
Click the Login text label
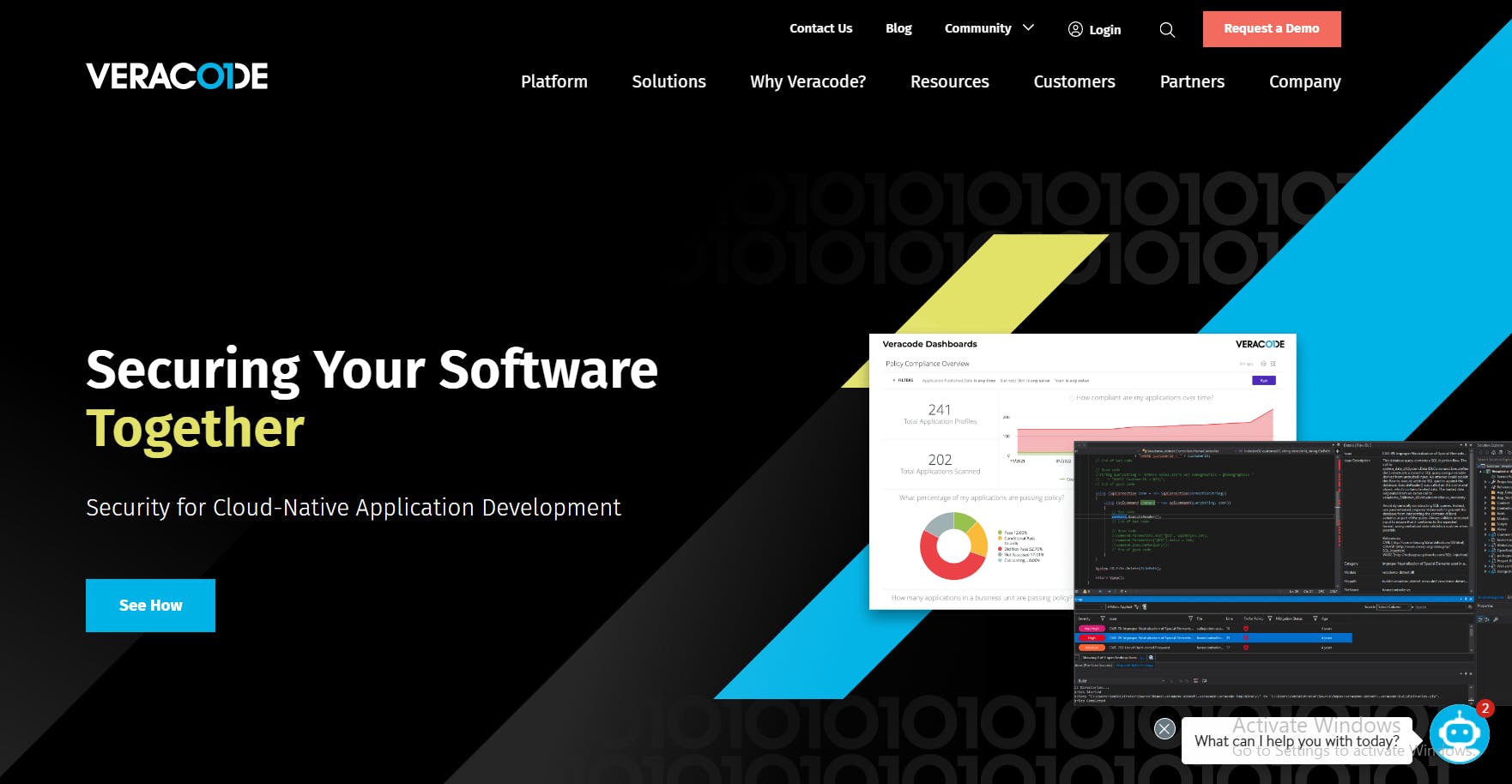tap(1105, 29)
